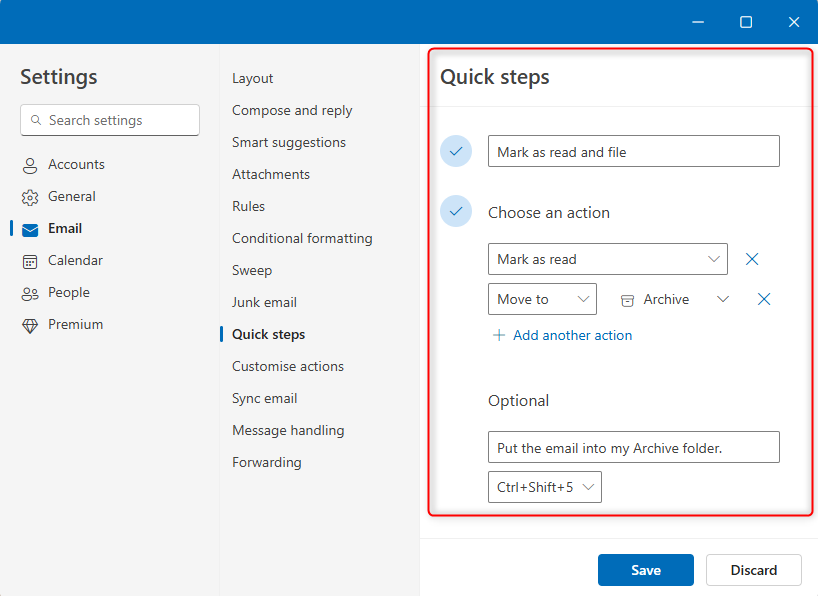818x596 pixels.
Task: Click checkmark circle beside Choose an action
Action: (456, 212)
